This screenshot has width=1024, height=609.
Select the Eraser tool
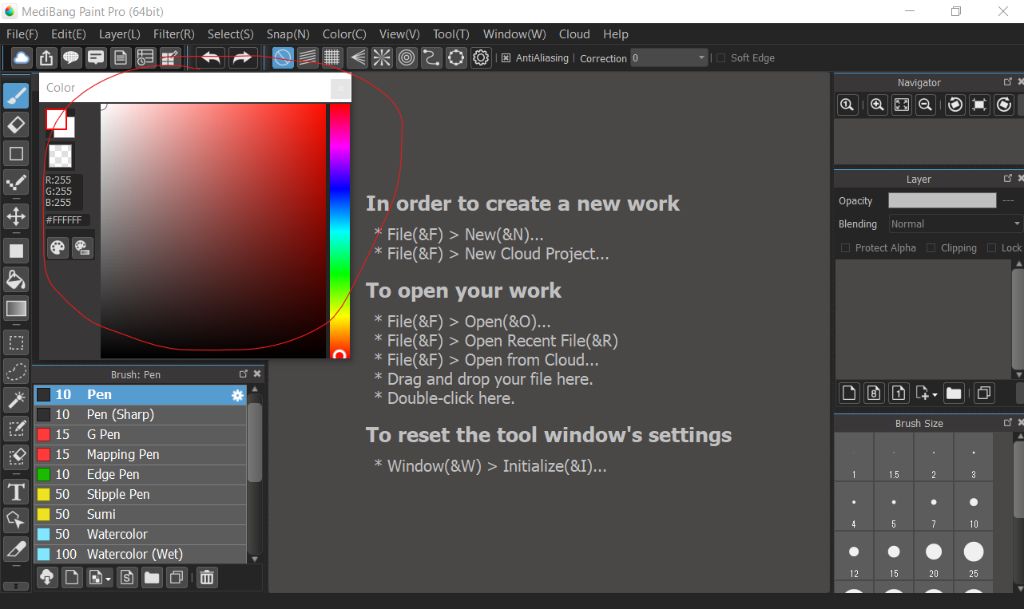[x=16, y=124]
